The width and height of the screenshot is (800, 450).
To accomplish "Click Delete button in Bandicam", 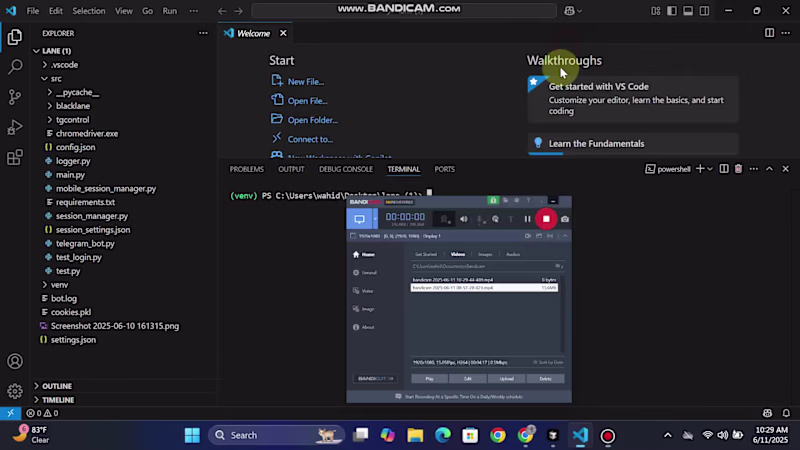I will [545, 379].
